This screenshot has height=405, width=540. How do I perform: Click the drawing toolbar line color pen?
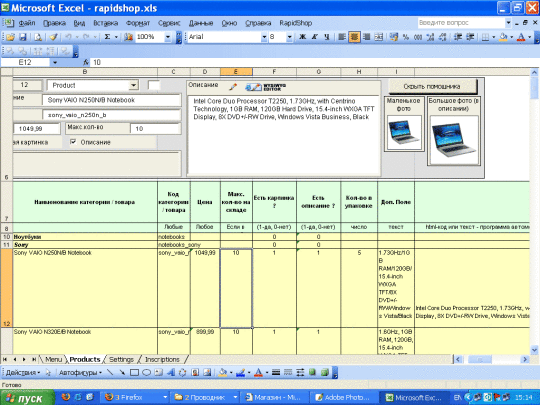pos(240,372)
